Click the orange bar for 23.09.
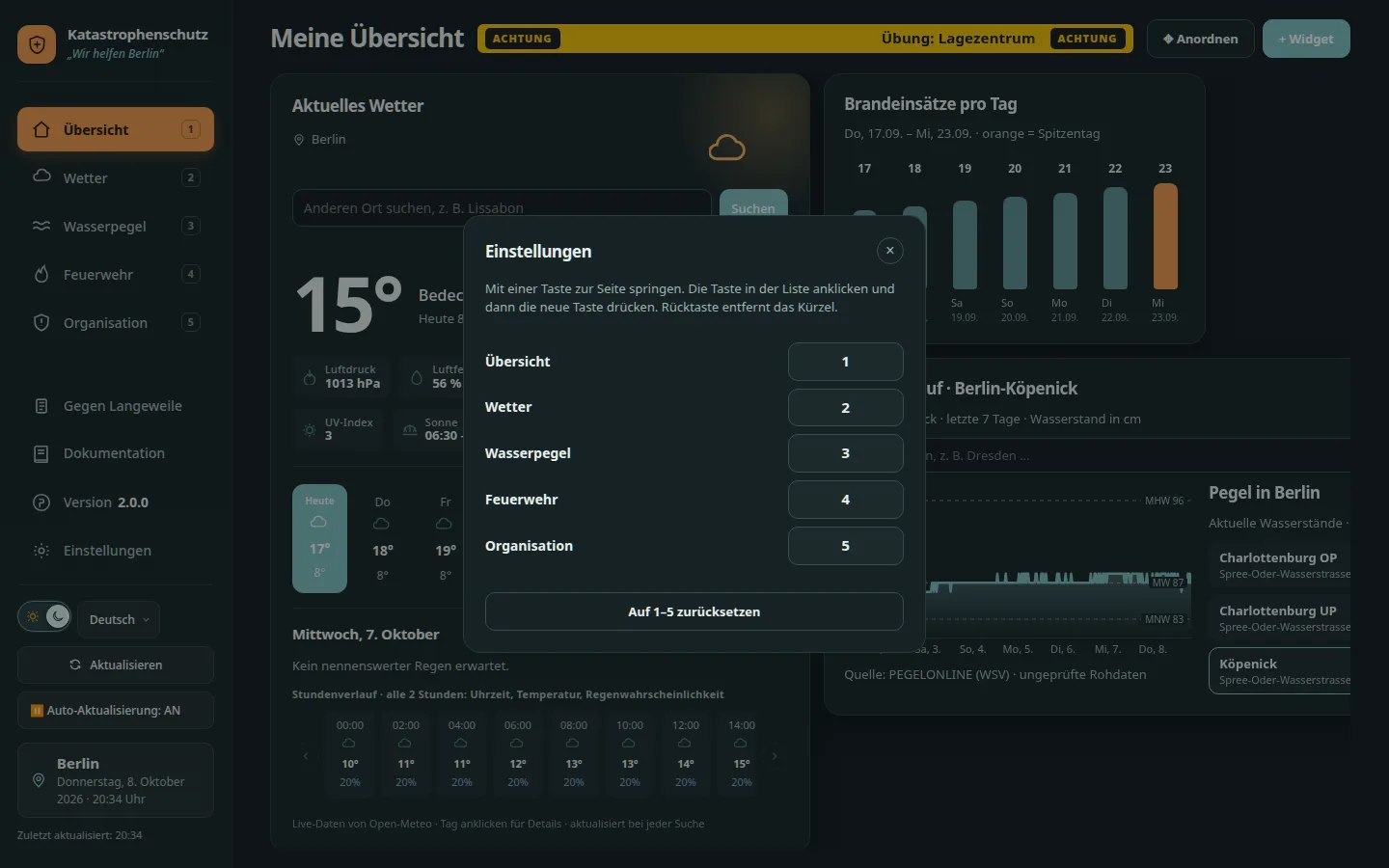1389x868 pixels. tap(1165, 236)
